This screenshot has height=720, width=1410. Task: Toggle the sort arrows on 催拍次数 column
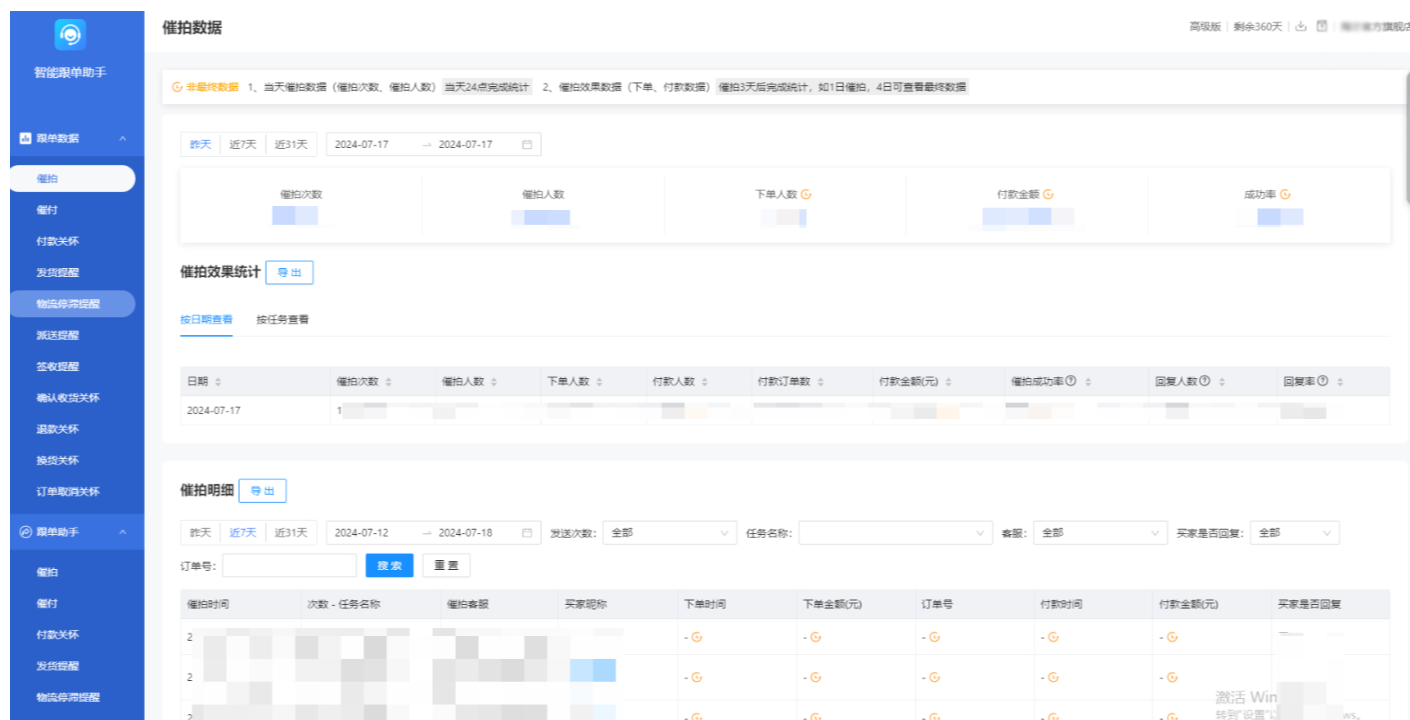tap(387, 381)
